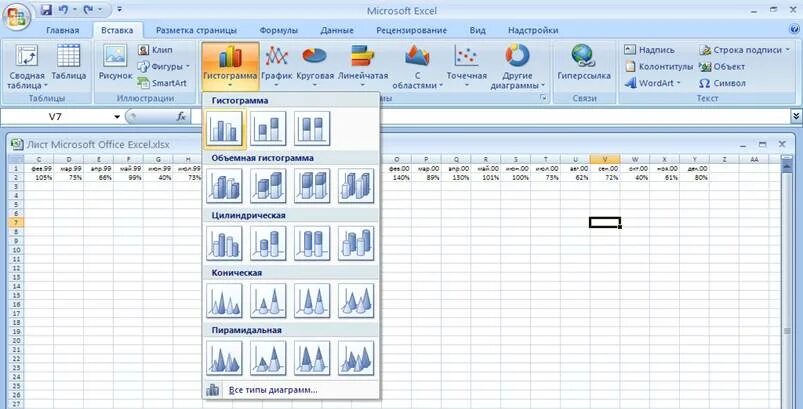Viewport: 803px width, 409px height.
Task: Open the WordArt gallery
Action: 652,83
